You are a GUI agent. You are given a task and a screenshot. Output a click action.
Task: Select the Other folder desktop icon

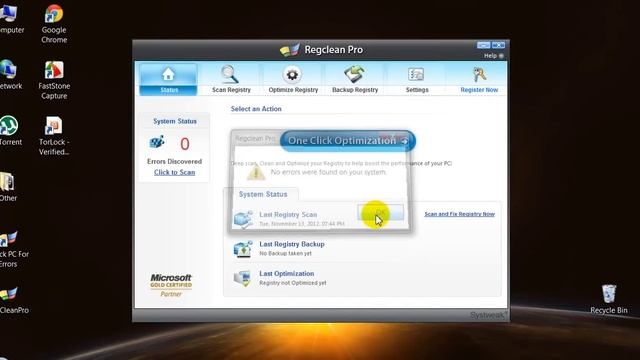(8, 187)
